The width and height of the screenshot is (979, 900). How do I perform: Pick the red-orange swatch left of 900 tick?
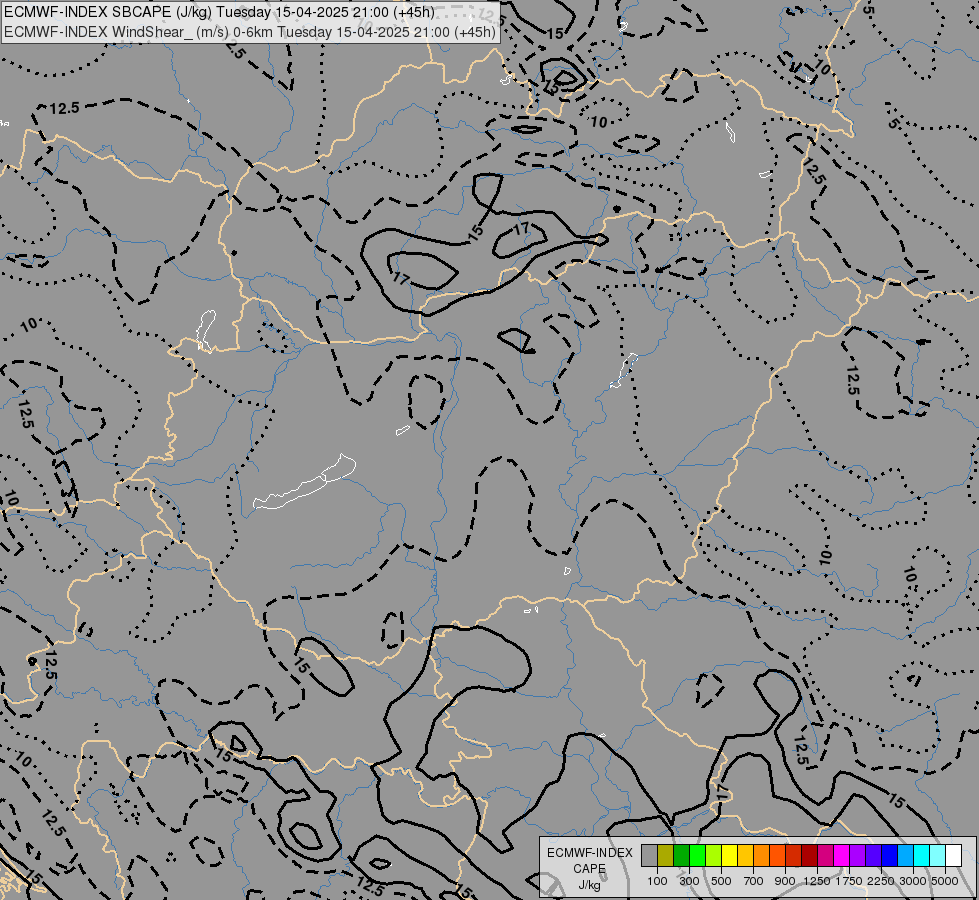pos(777,856)
